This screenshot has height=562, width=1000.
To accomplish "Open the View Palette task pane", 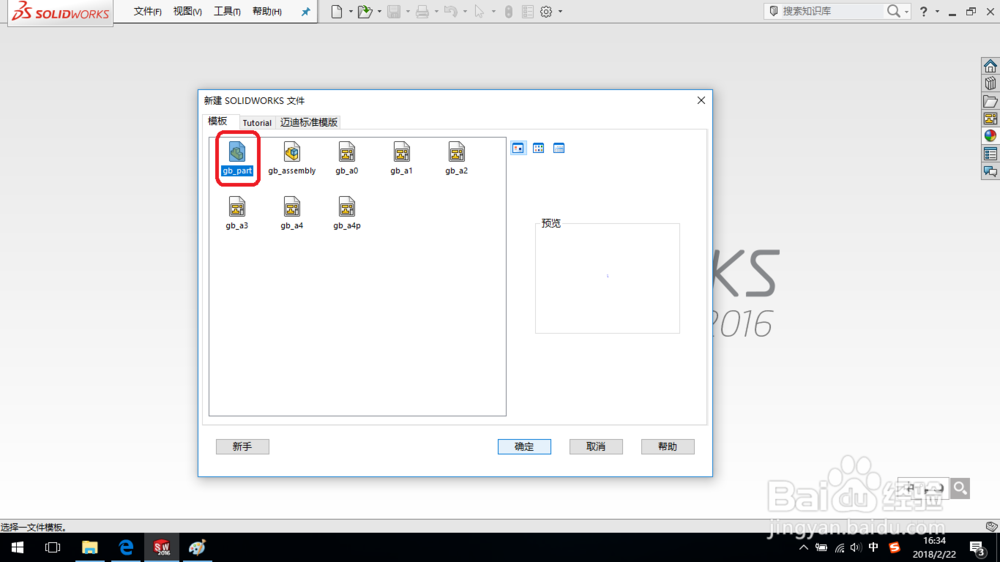I will [x=990, y=119].
